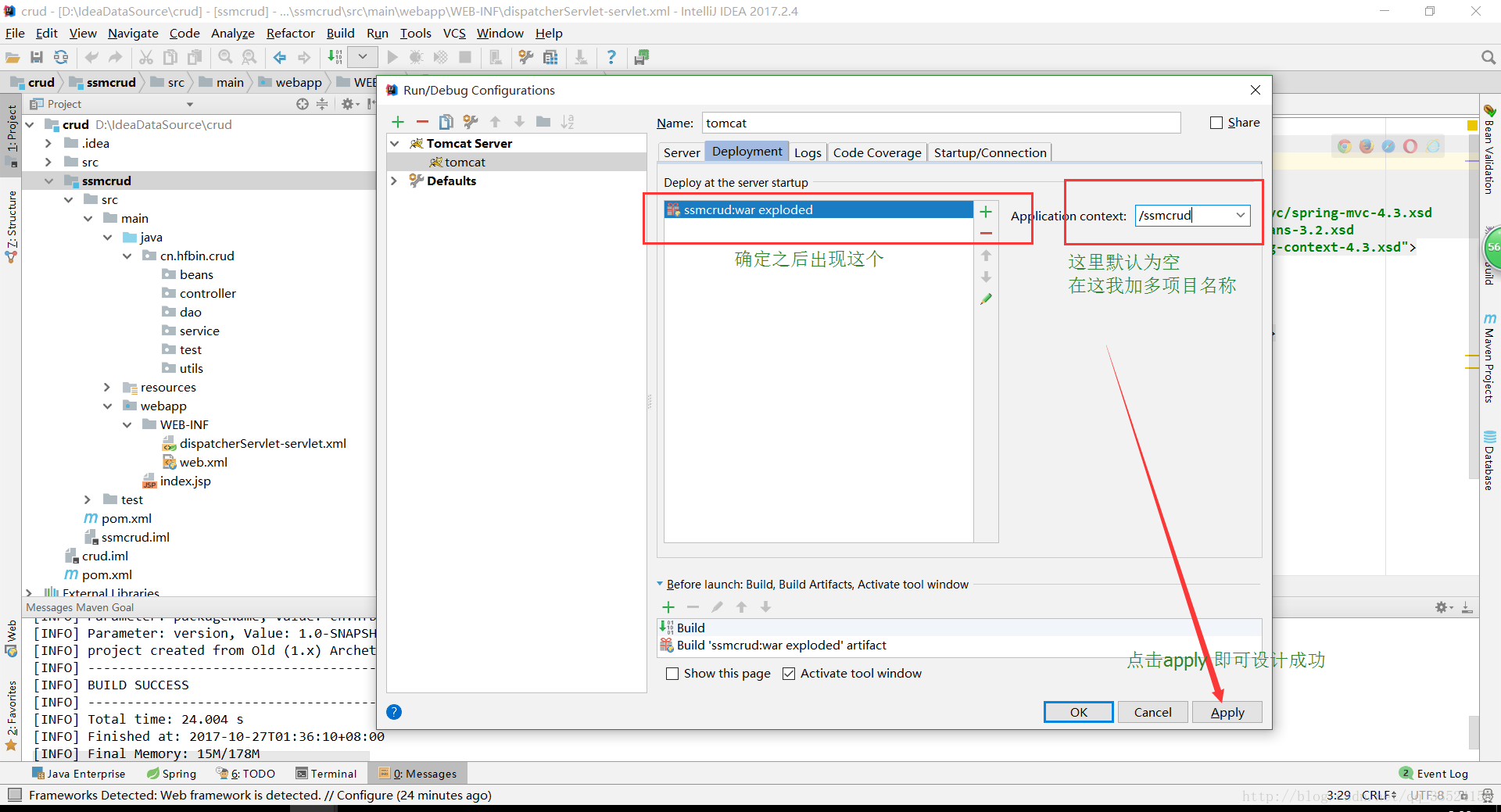Viewport: 1501px width, 812px height.
Task: Toggle the Share checkbox
Action: (1216, 123)
